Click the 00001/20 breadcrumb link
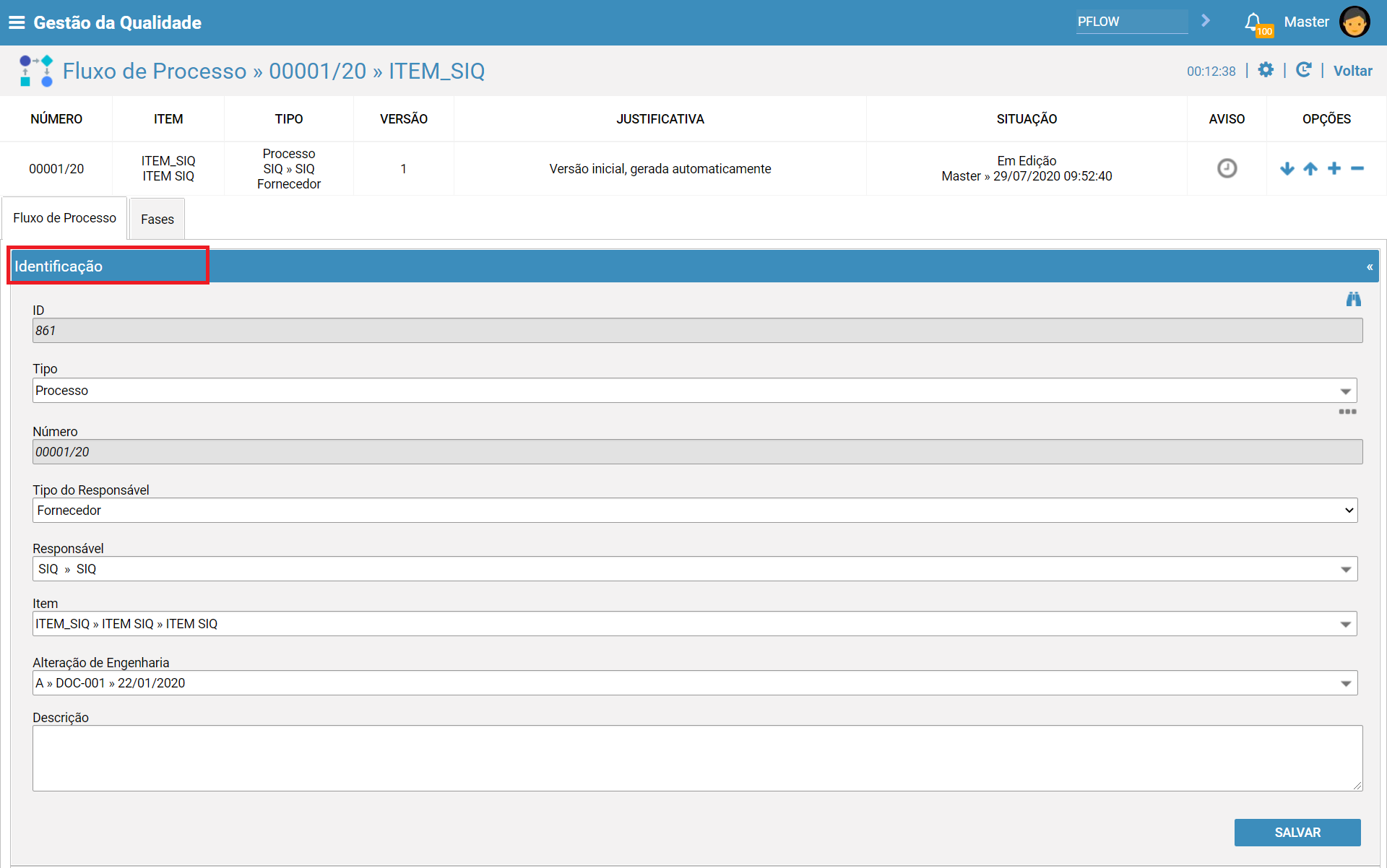 318,71
